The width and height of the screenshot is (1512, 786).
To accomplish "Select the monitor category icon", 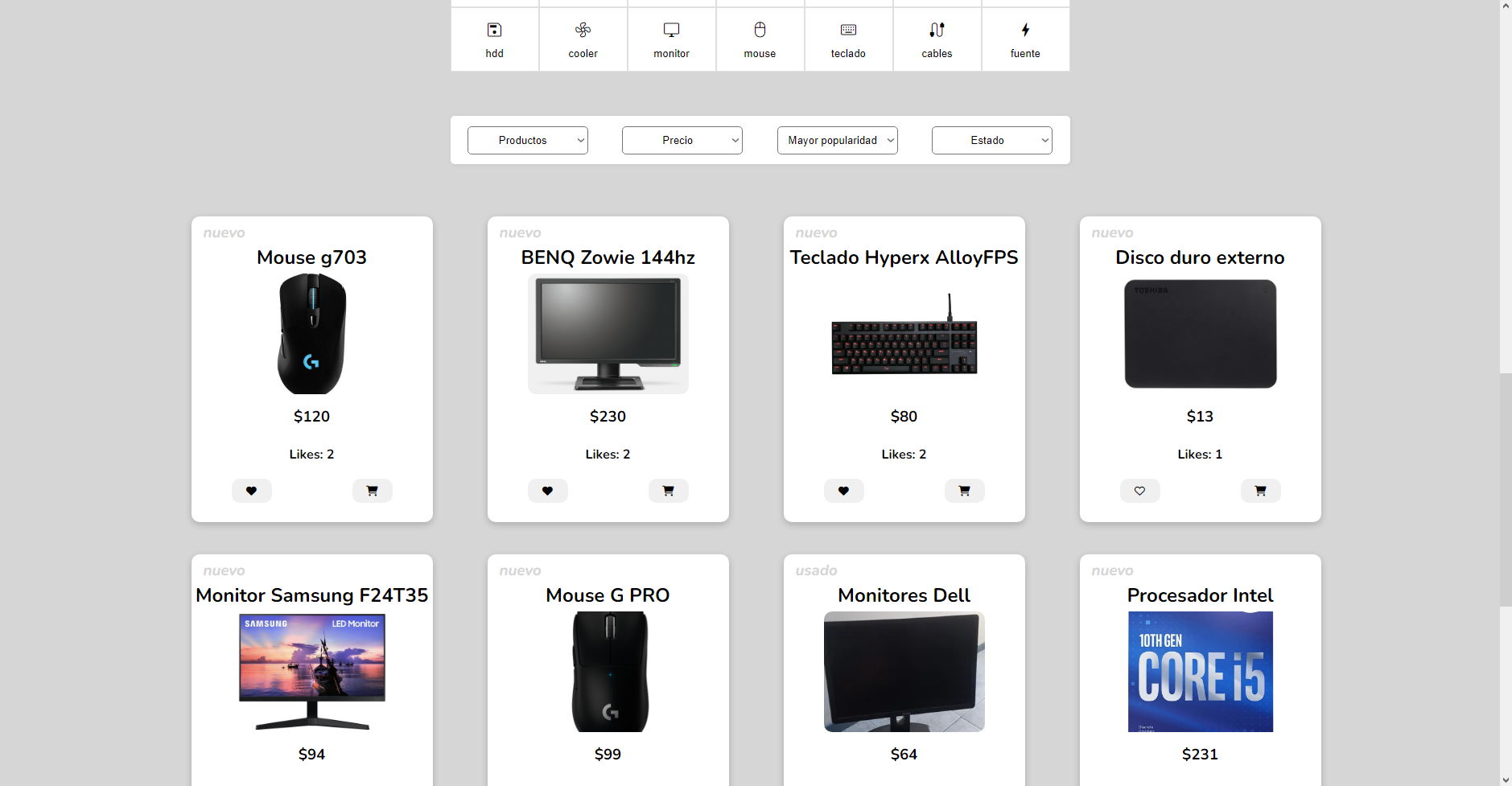I will pos(671,39).
